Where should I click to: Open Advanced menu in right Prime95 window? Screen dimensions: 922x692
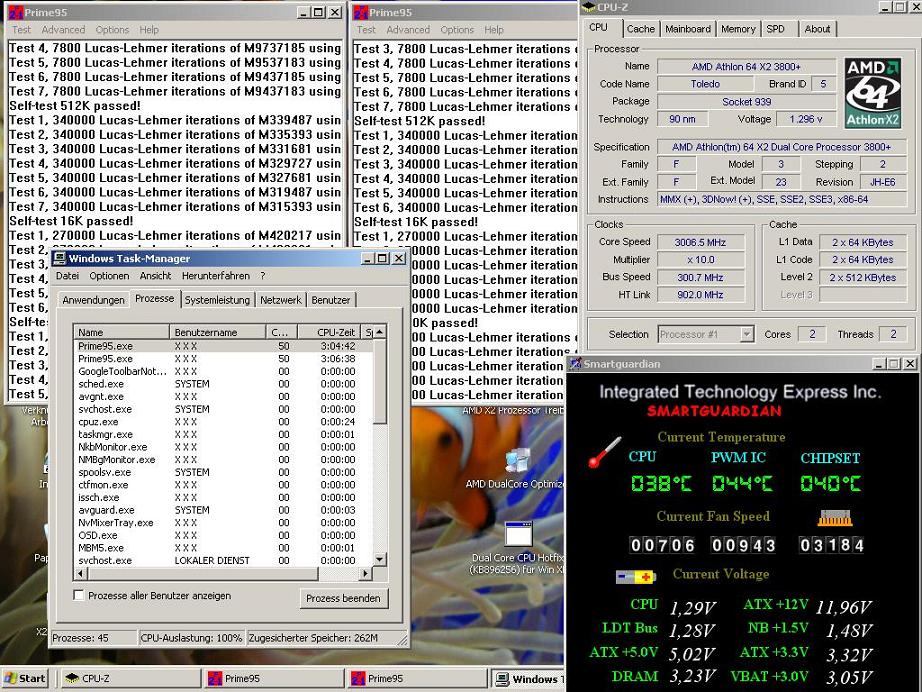click(408, 29)
